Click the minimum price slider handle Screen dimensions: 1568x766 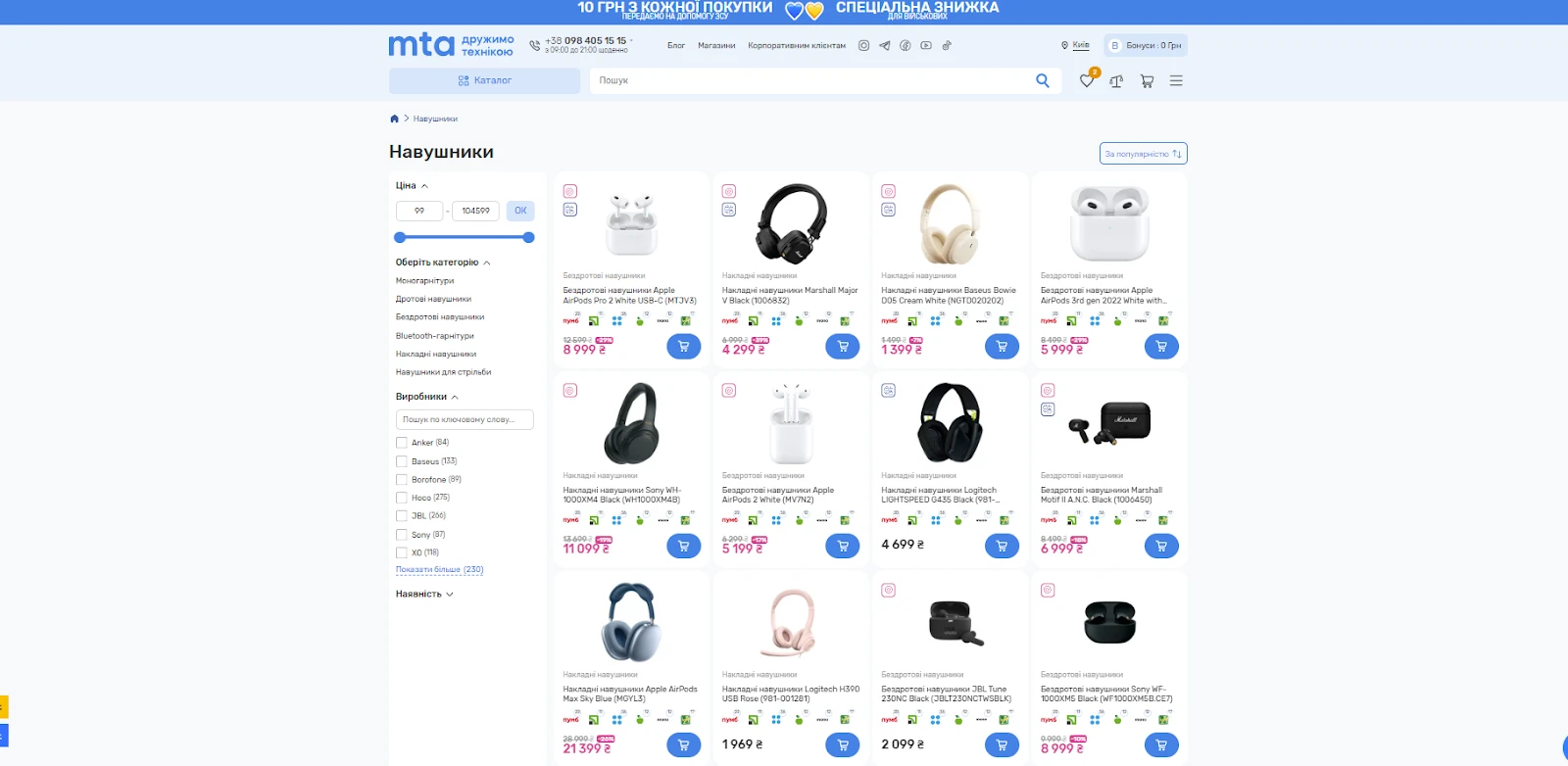pos(399,237)
